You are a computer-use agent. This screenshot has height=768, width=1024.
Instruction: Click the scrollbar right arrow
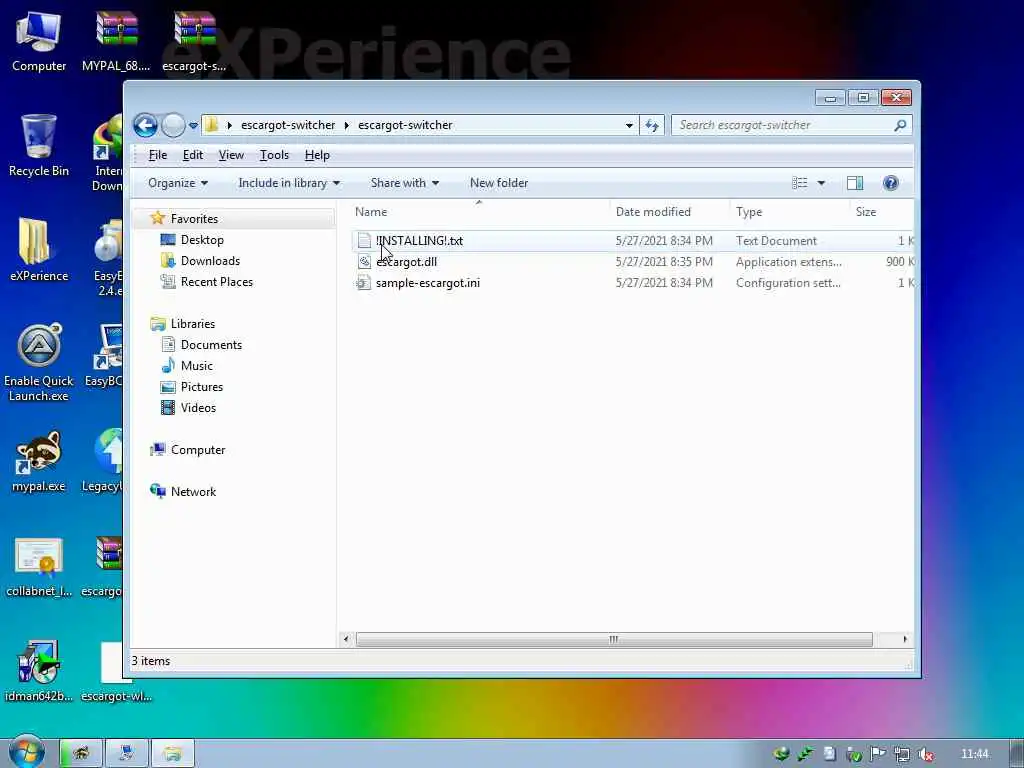pos(904,639)
